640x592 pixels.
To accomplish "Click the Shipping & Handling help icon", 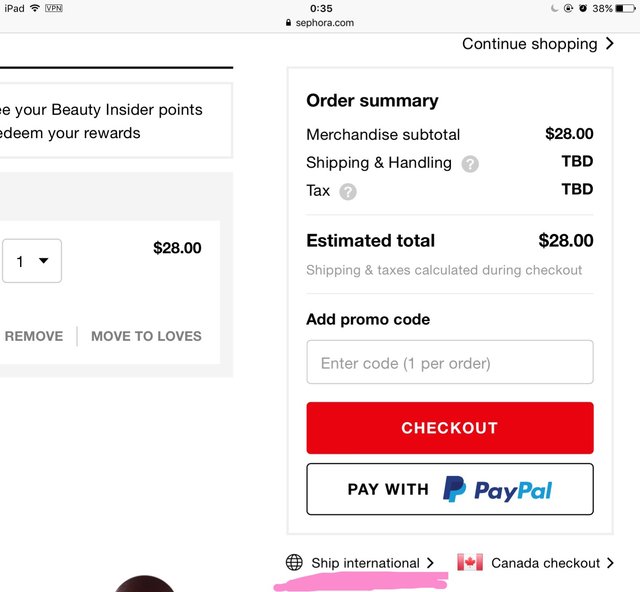I will tap(470, 163).
